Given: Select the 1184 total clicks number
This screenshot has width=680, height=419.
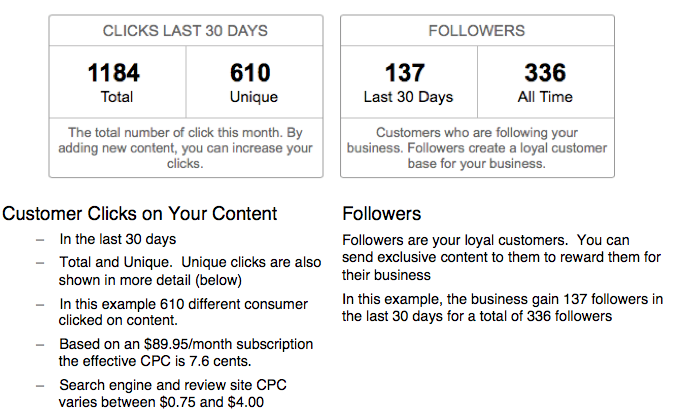Looking at the screenshot, I should click(114, 72).
